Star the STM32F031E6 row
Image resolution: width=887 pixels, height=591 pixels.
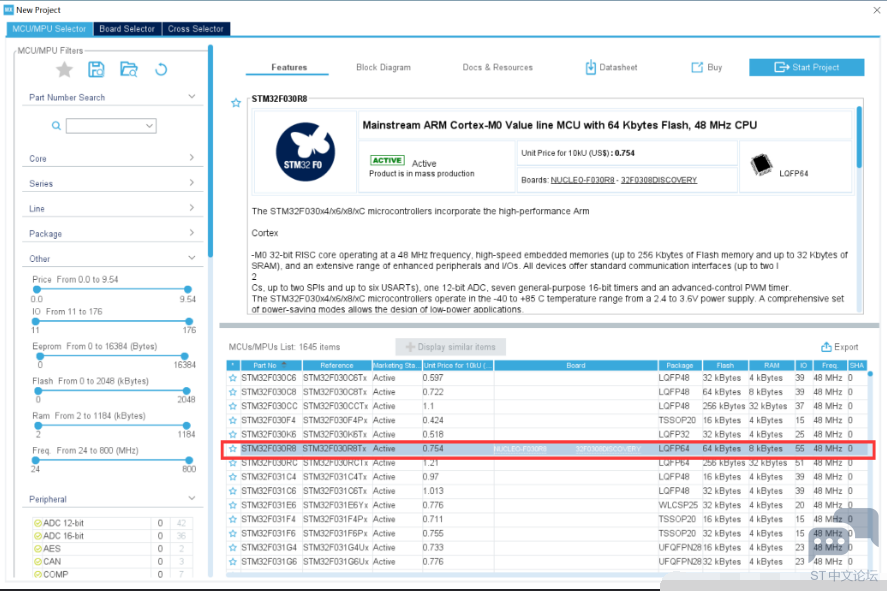click(x=232, y=505)
